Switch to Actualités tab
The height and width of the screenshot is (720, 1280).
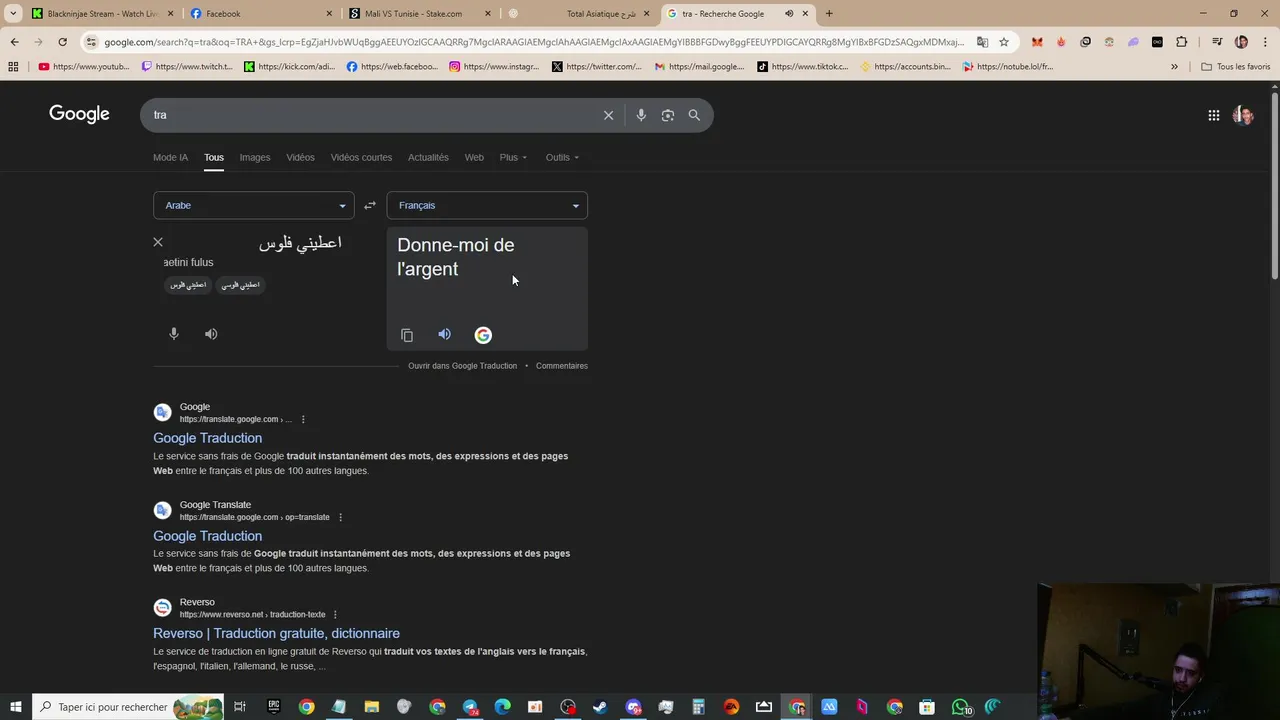tap(428, 157)
